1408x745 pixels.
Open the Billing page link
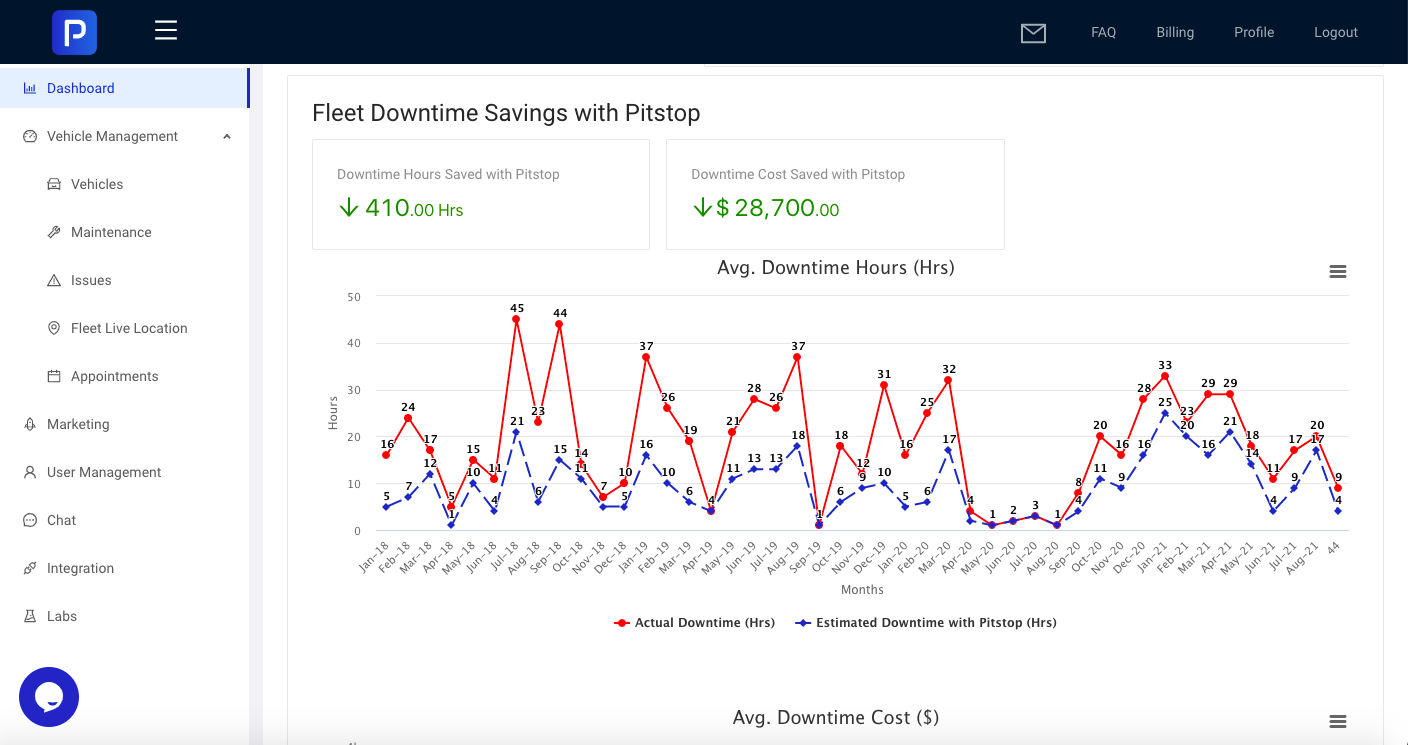[1175, 32]
